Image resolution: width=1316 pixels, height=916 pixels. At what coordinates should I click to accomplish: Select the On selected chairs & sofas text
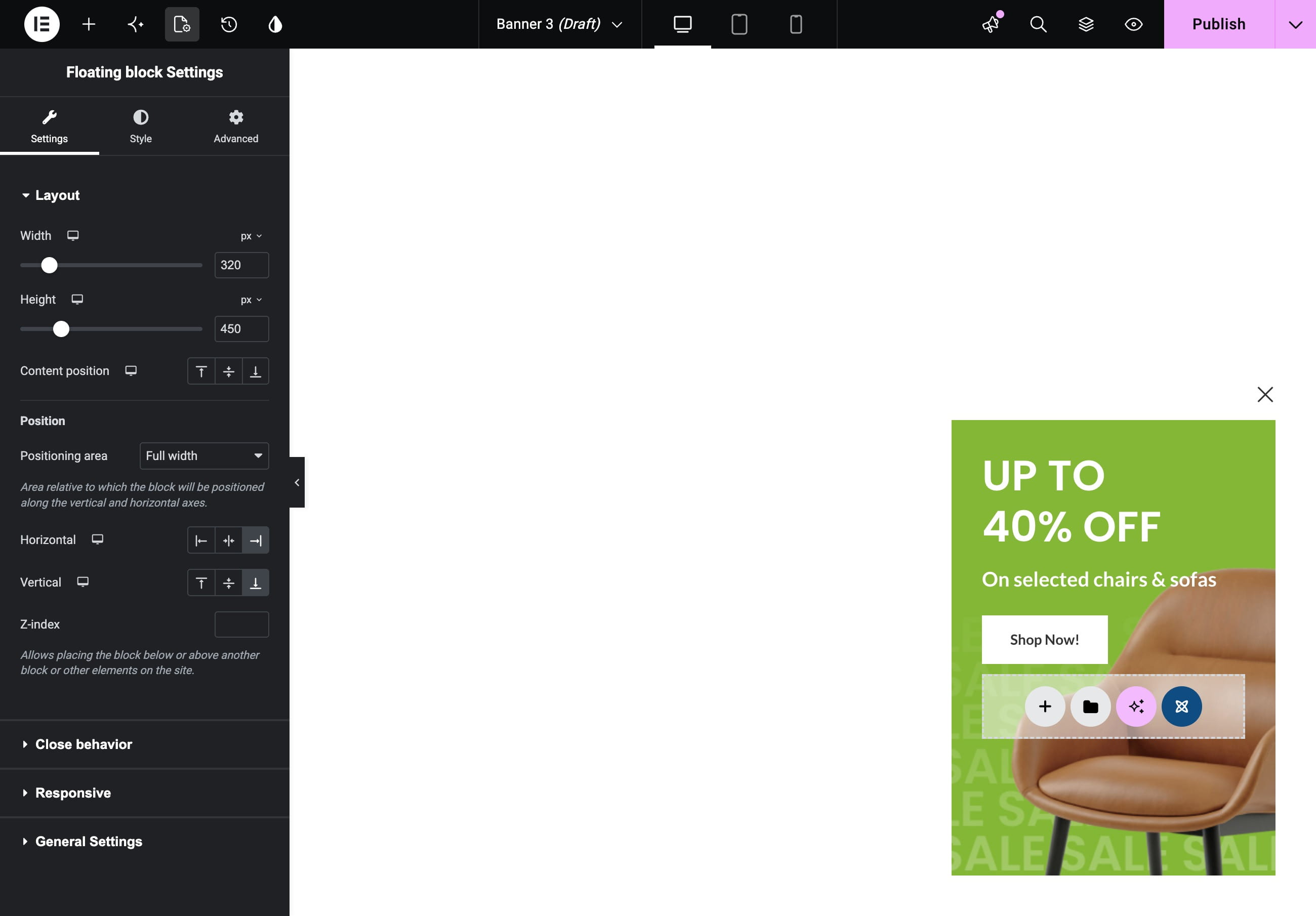pyautogui.click(x=1099, y=579)
